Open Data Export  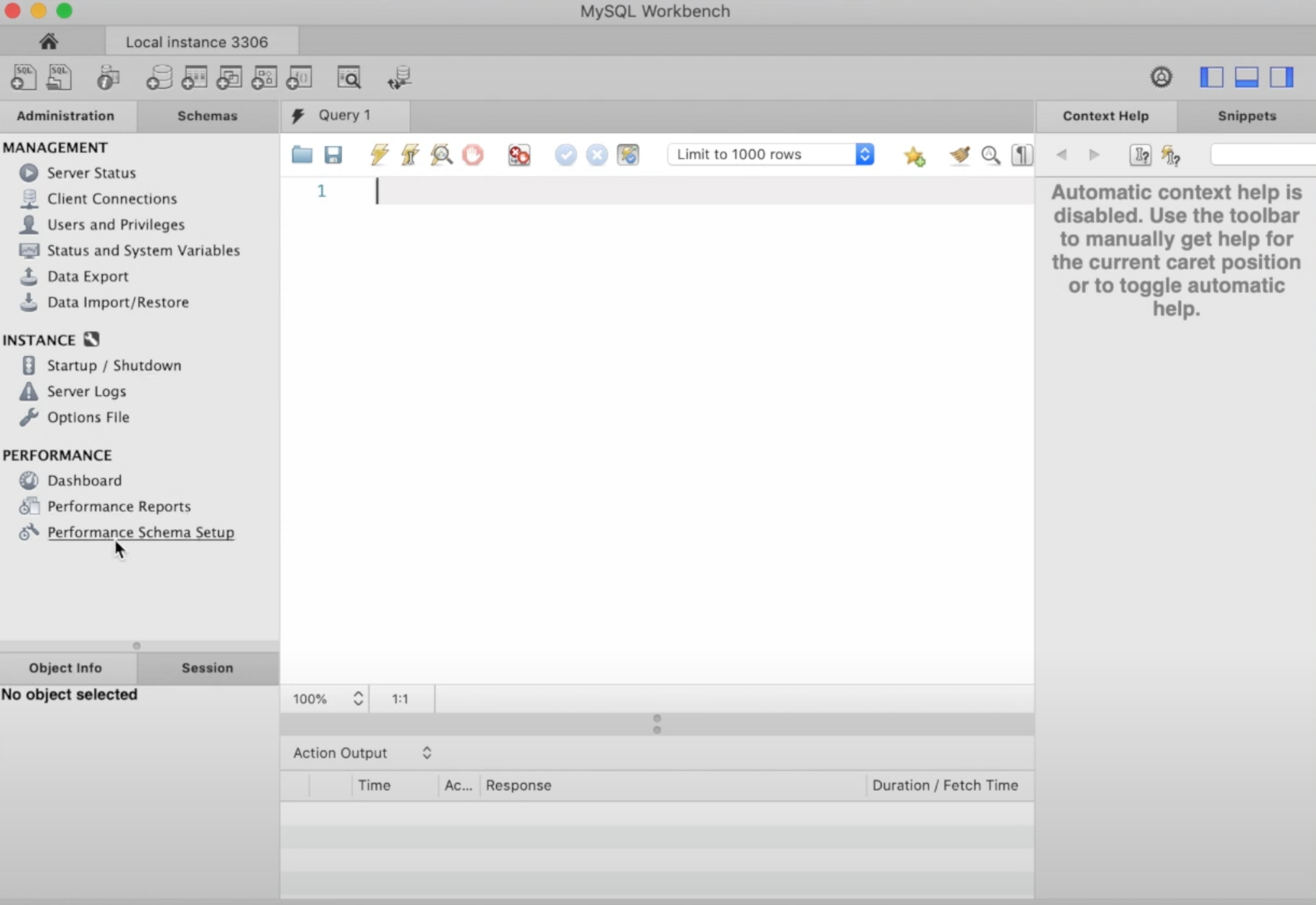[88, 276]
